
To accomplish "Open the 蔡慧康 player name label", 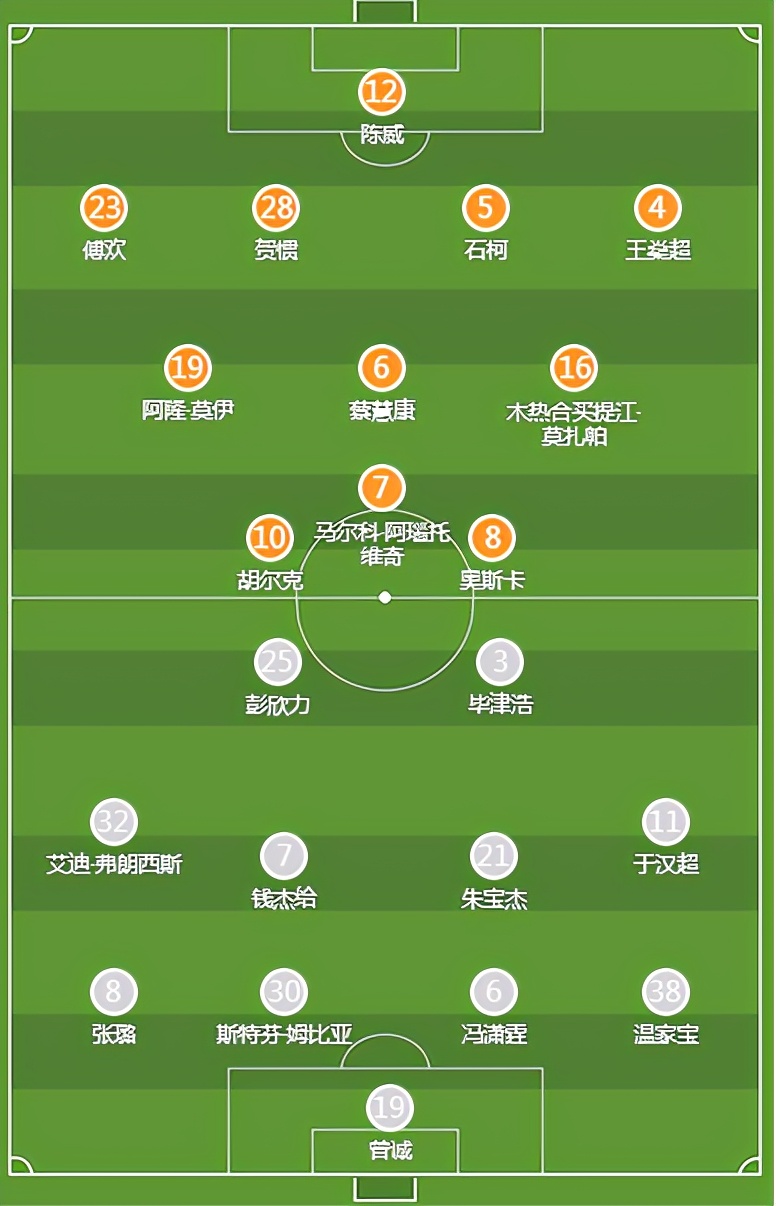I will (381, 411).
